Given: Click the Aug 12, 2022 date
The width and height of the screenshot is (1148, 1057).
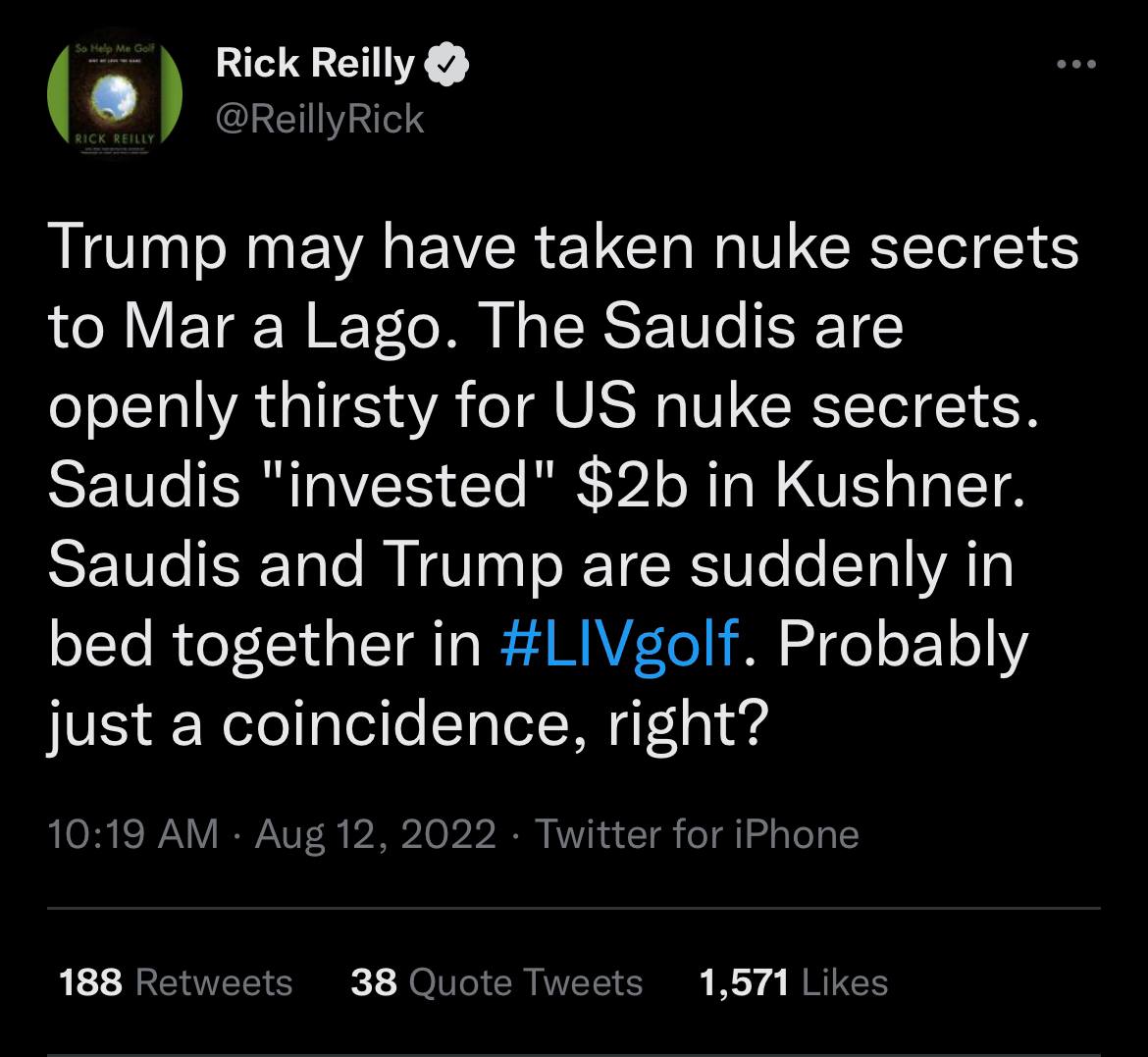Looking at the screenshot, I should [x=375, y=834].
